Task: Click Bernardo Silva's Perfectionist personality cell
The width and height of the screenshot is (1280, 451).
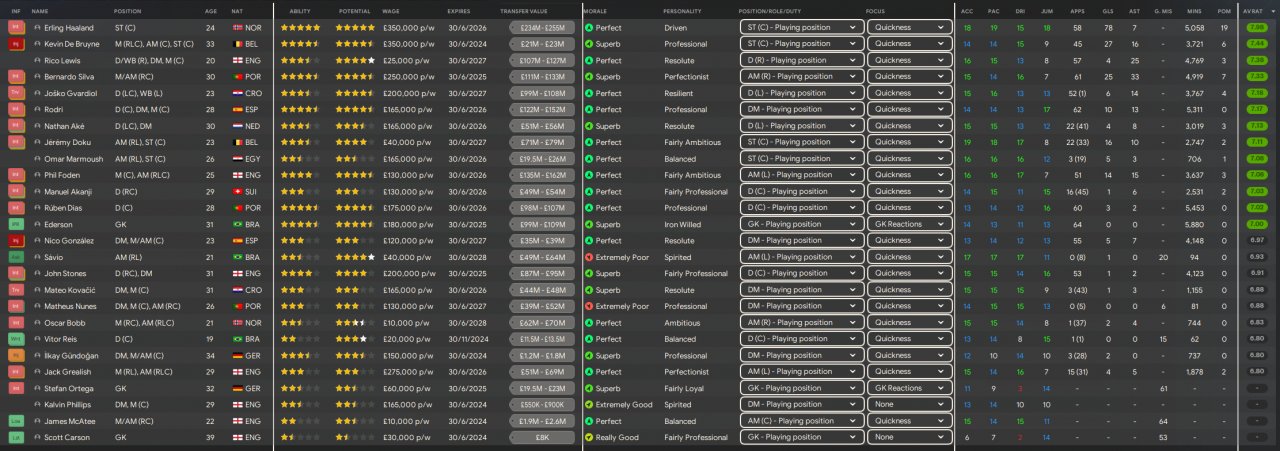Action: pyautogui.click(x=686, y=77)
